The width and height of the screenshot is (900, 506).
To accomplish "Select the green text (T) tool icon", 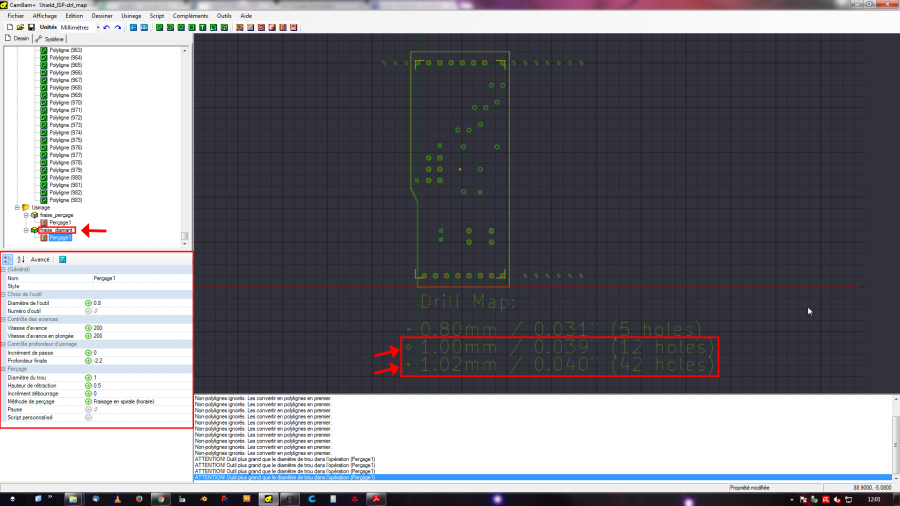I will [203, 27].
